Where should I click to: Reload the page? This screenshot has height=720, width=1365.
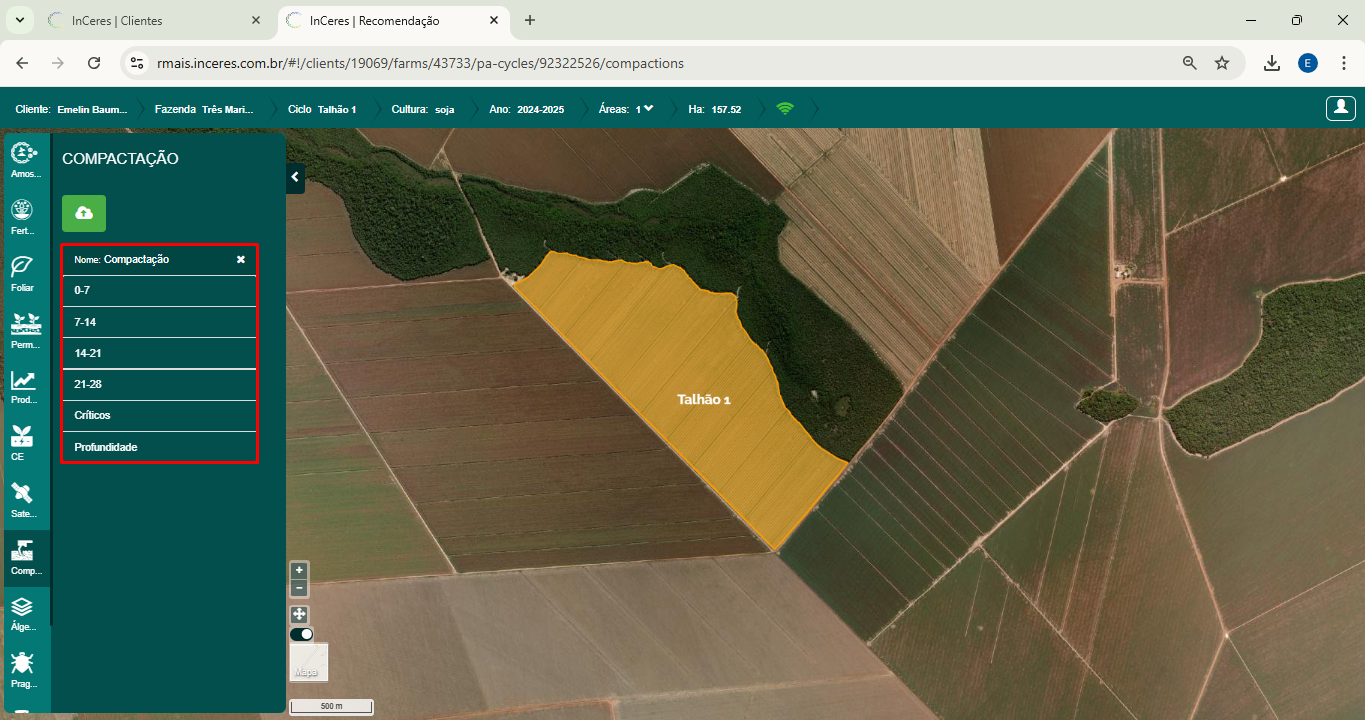point(94,63)
